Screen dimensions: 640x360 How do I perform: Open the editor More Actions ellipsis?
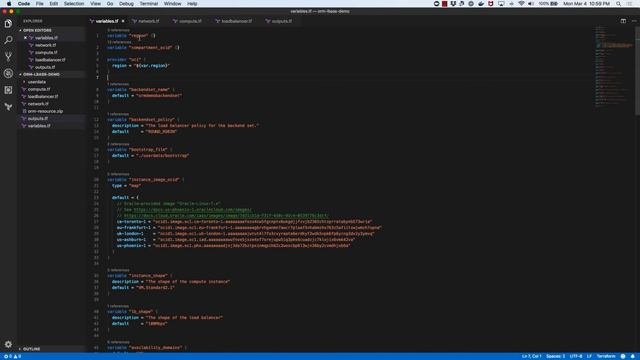click(634, 21)
